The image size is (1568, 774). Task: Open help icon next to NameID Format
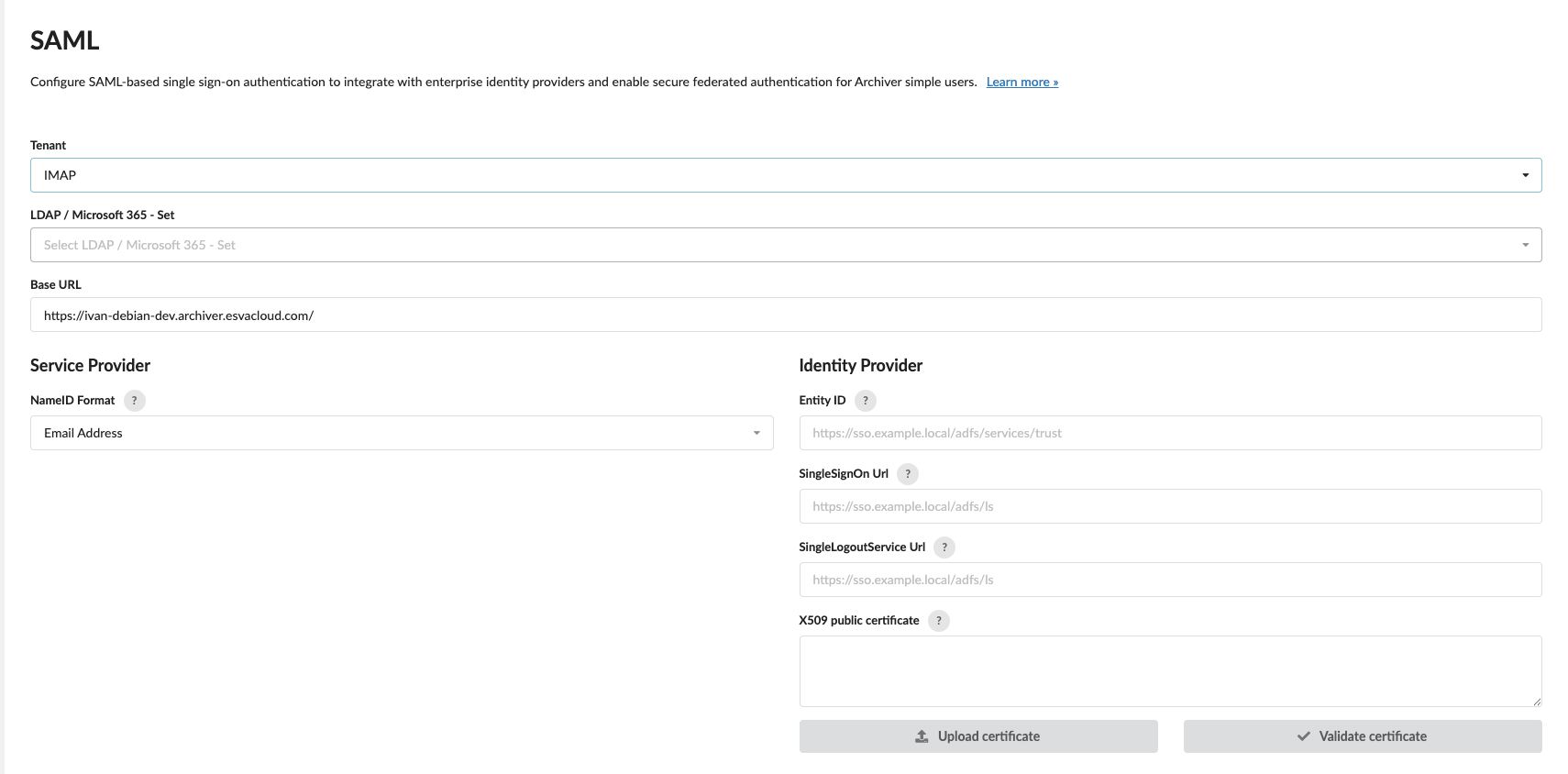[x=134, y=401]
